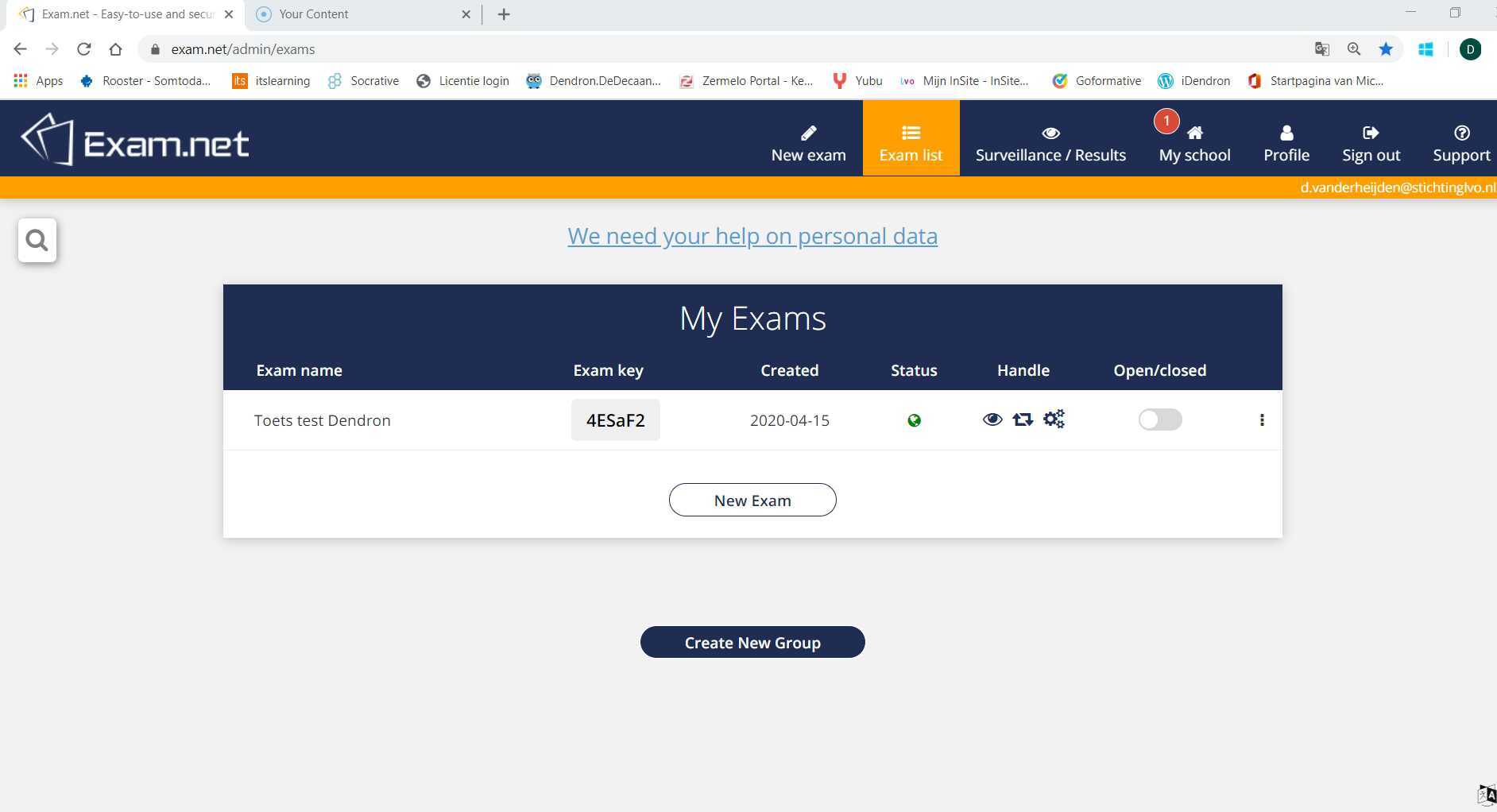Open exam settings gears icon for Toets test Dendron
This screenshot has height=812, width=1497.
point(1054,420)
